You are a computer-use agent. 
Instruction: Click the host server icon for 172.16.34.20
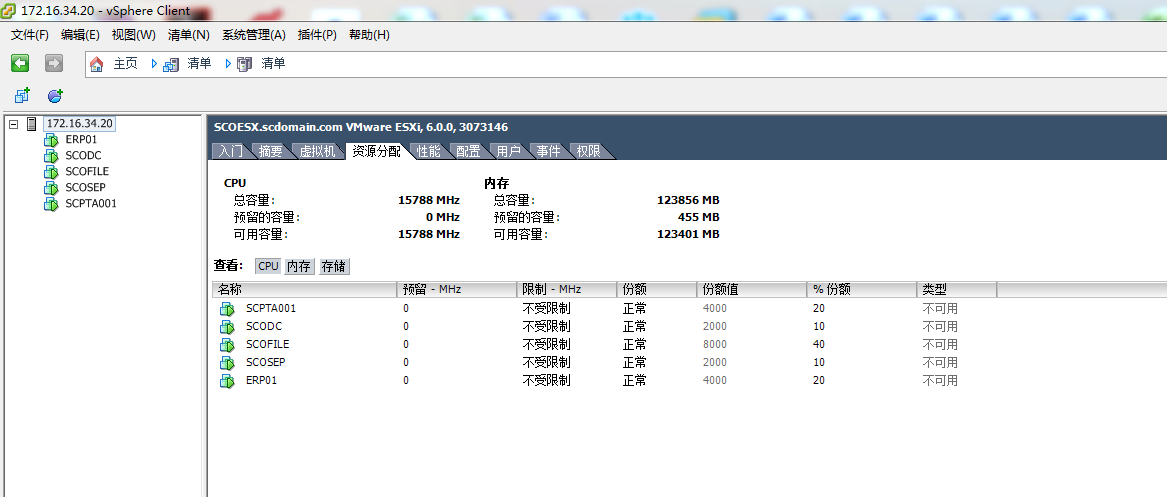tap(32, 124)
